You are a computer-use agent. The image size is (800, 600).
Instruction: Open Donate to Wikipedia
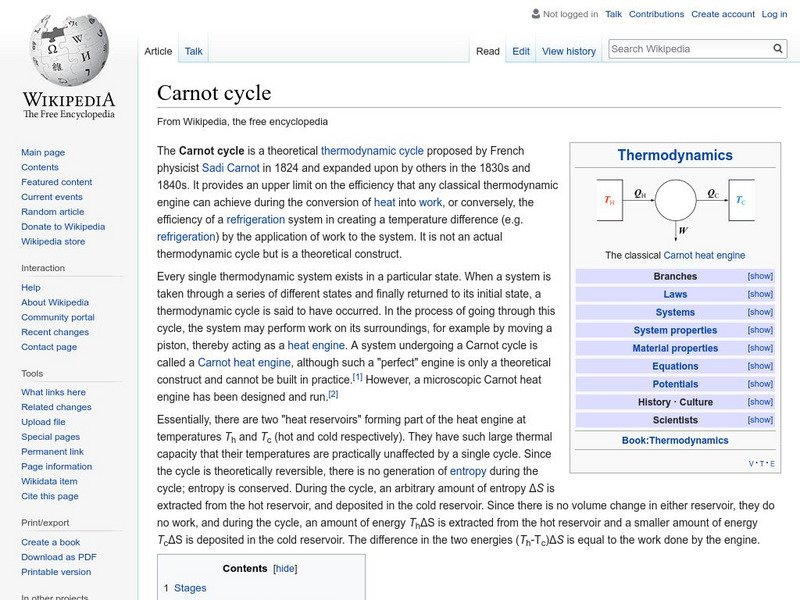point(63,227)
